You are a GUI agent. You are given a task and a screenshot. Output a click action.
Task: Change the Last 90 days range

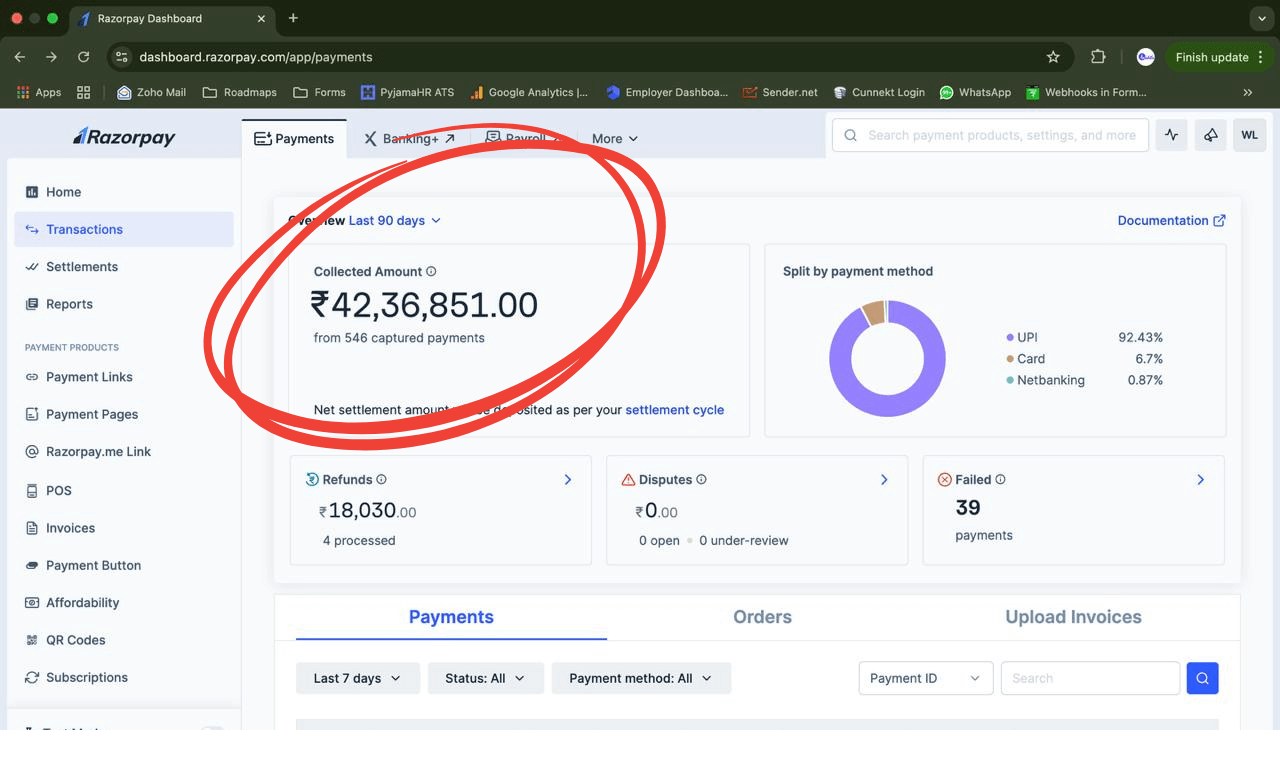pos(394,221)
